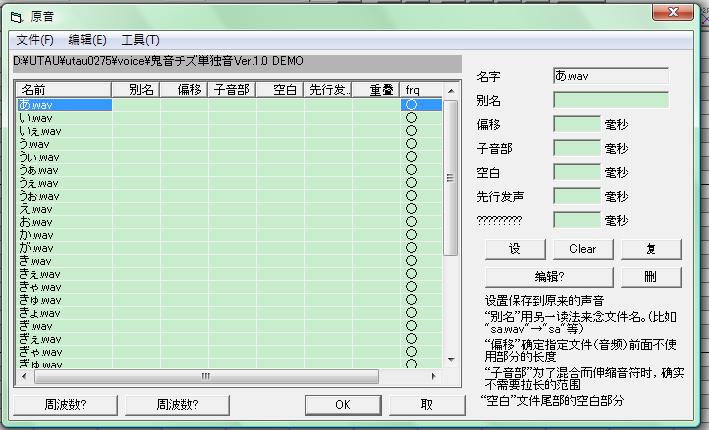Select the き.wav row
The height and width of the screenshot is (430, 709).
pos(230,261)
